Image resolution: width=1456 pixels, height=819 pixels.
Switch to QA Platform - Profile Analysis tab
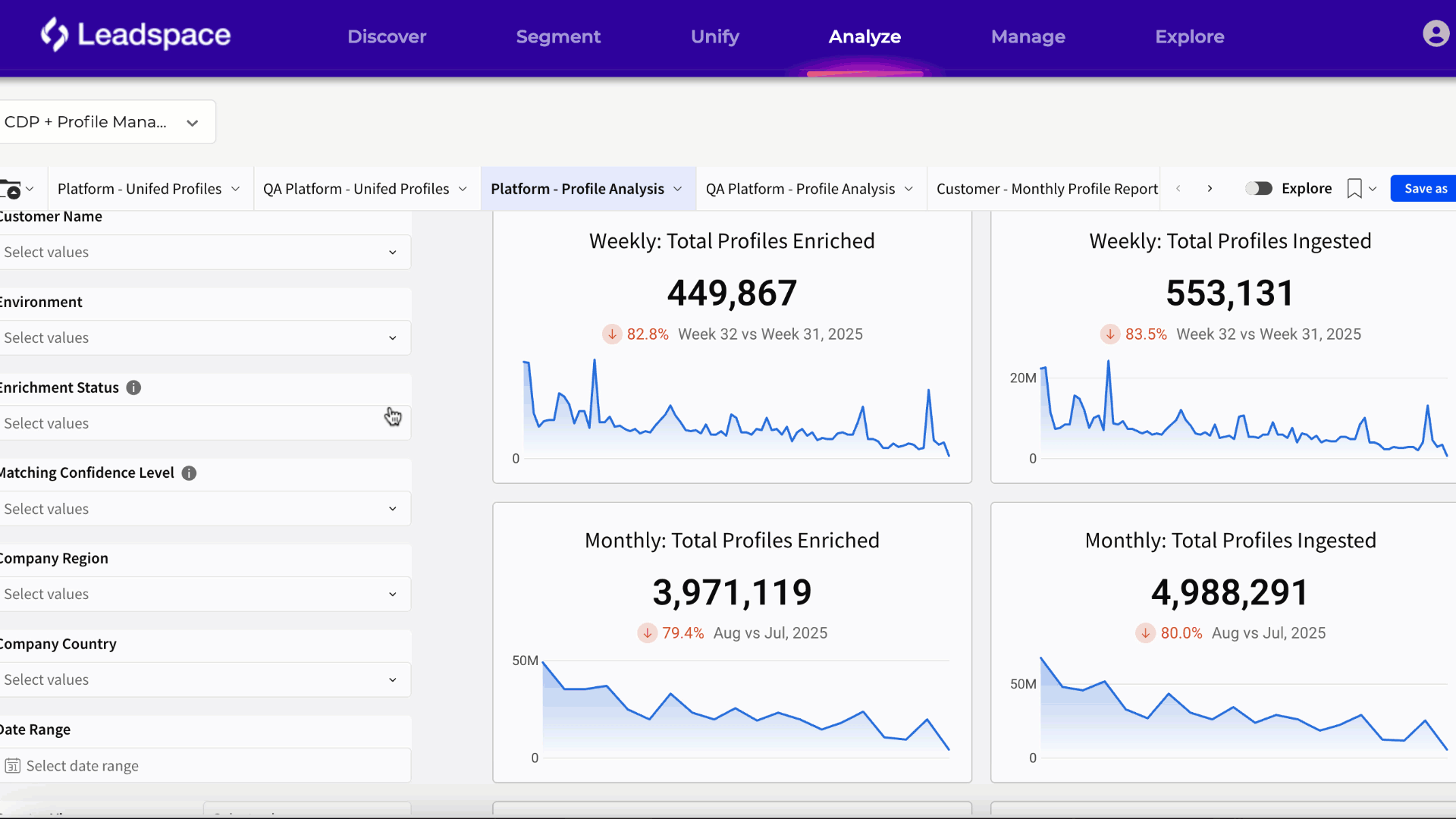tap(800, 189)
